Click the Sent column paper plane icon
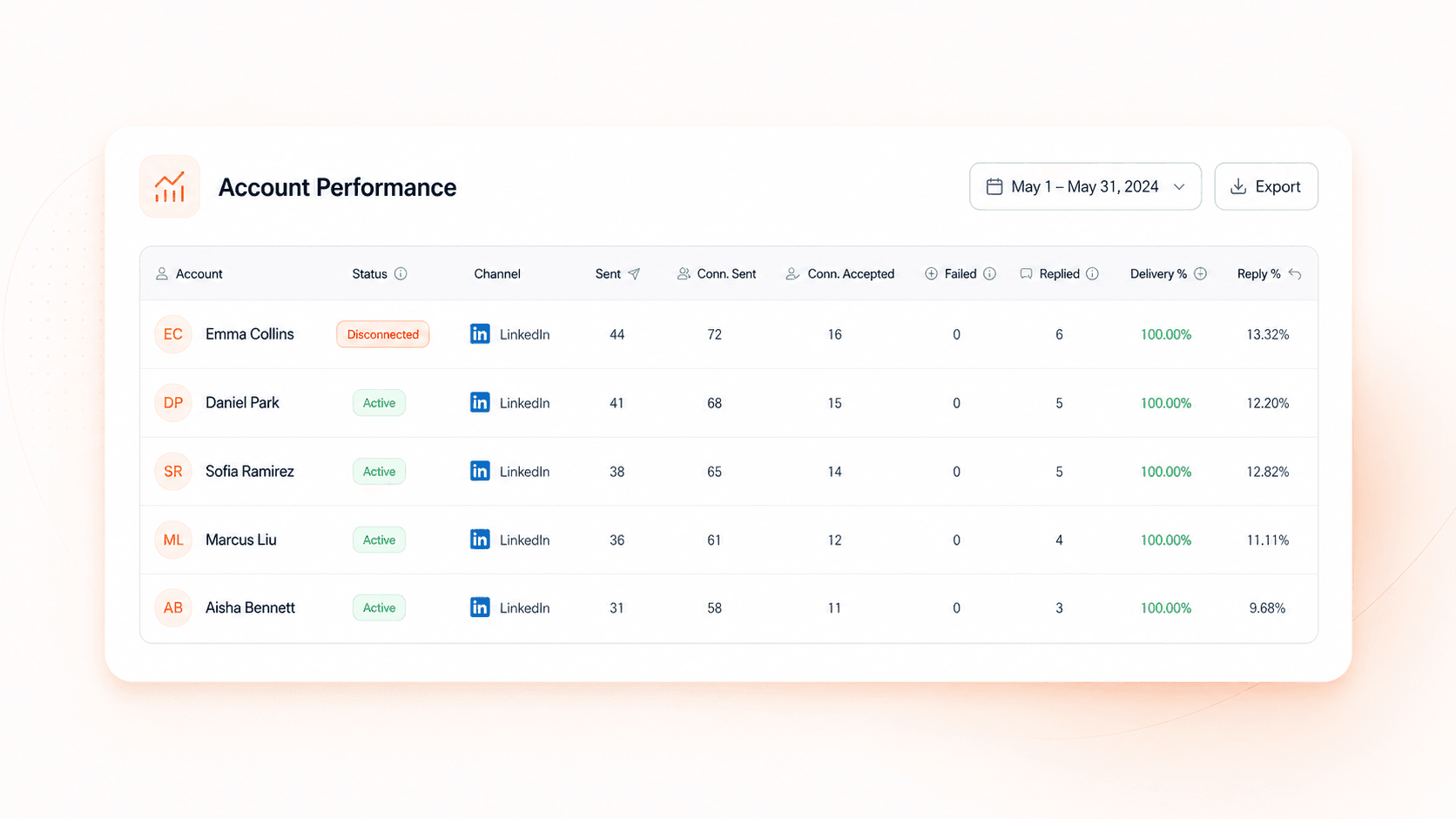 (634, 273)
